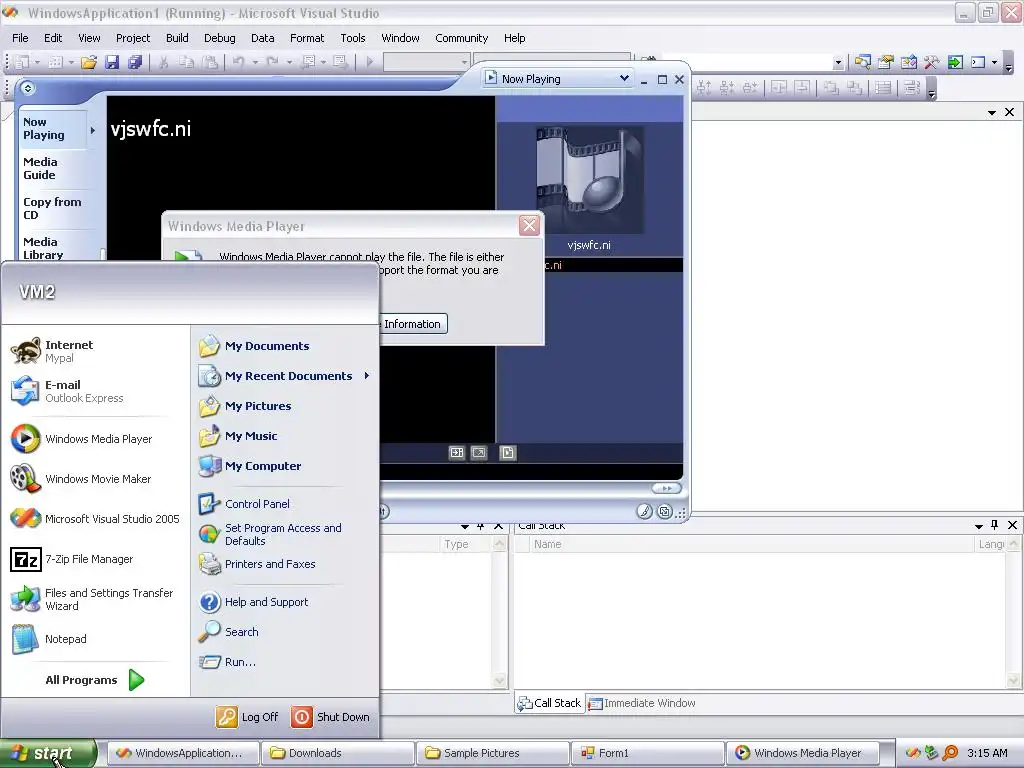Open My Pictures folder
The height and width of the screenshot is (768, 1024).
pos(245,406)
